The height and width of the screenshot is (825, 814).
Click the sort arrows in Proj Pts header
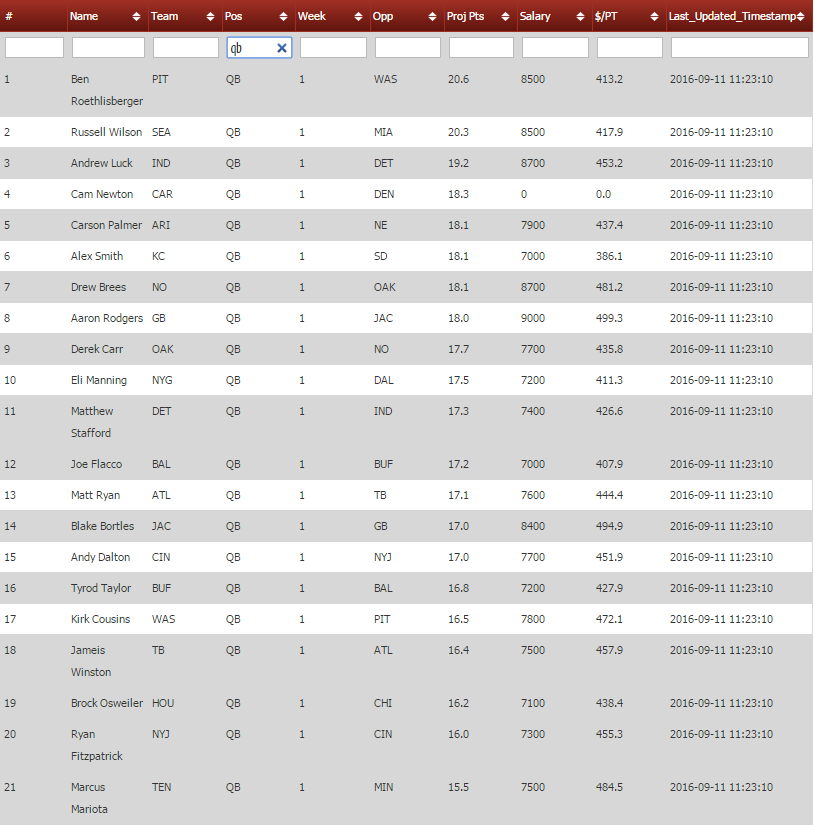click(x=505, y=17)
